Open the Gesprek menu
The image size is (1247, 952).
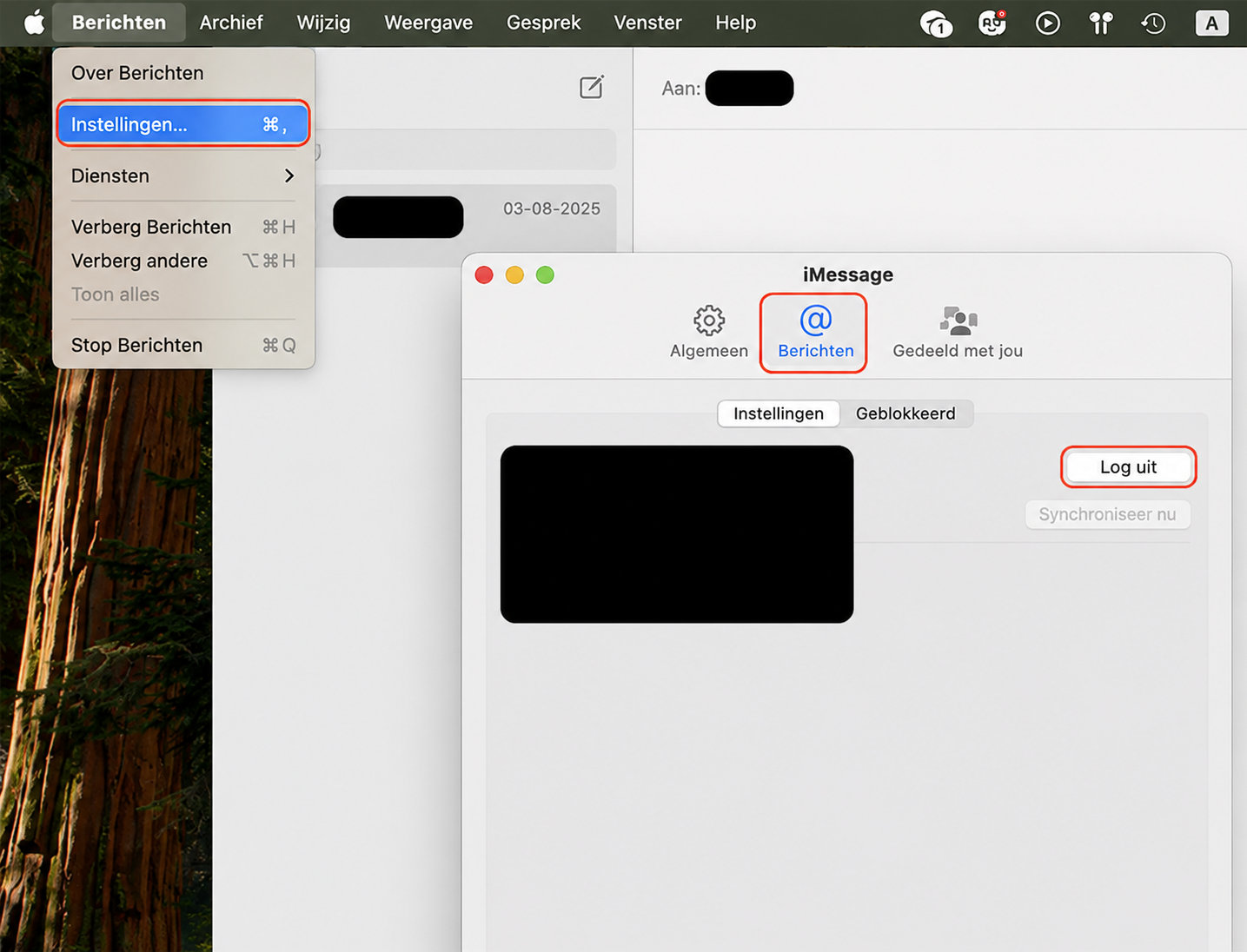pos(544,23)
